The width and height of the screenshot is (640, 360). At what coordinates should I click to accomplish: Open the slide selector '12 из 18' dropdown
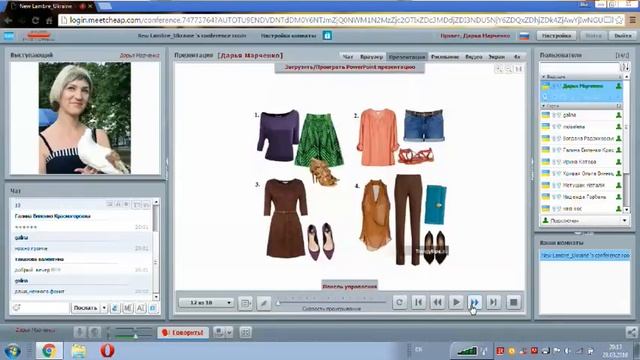pos(206,303)
